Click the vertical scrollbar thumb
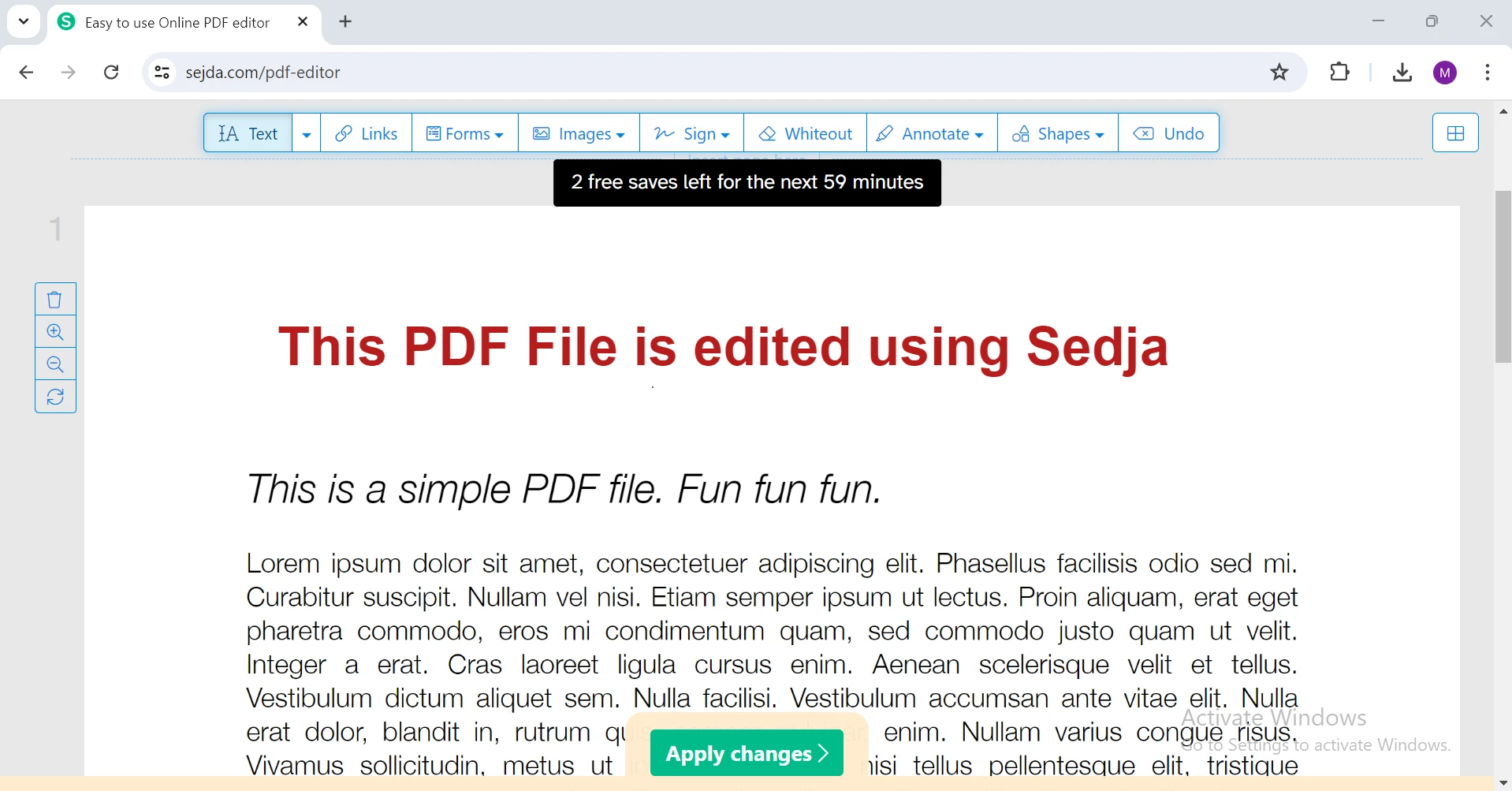This screenshot has width=1512, height=791. (1503, 277)
